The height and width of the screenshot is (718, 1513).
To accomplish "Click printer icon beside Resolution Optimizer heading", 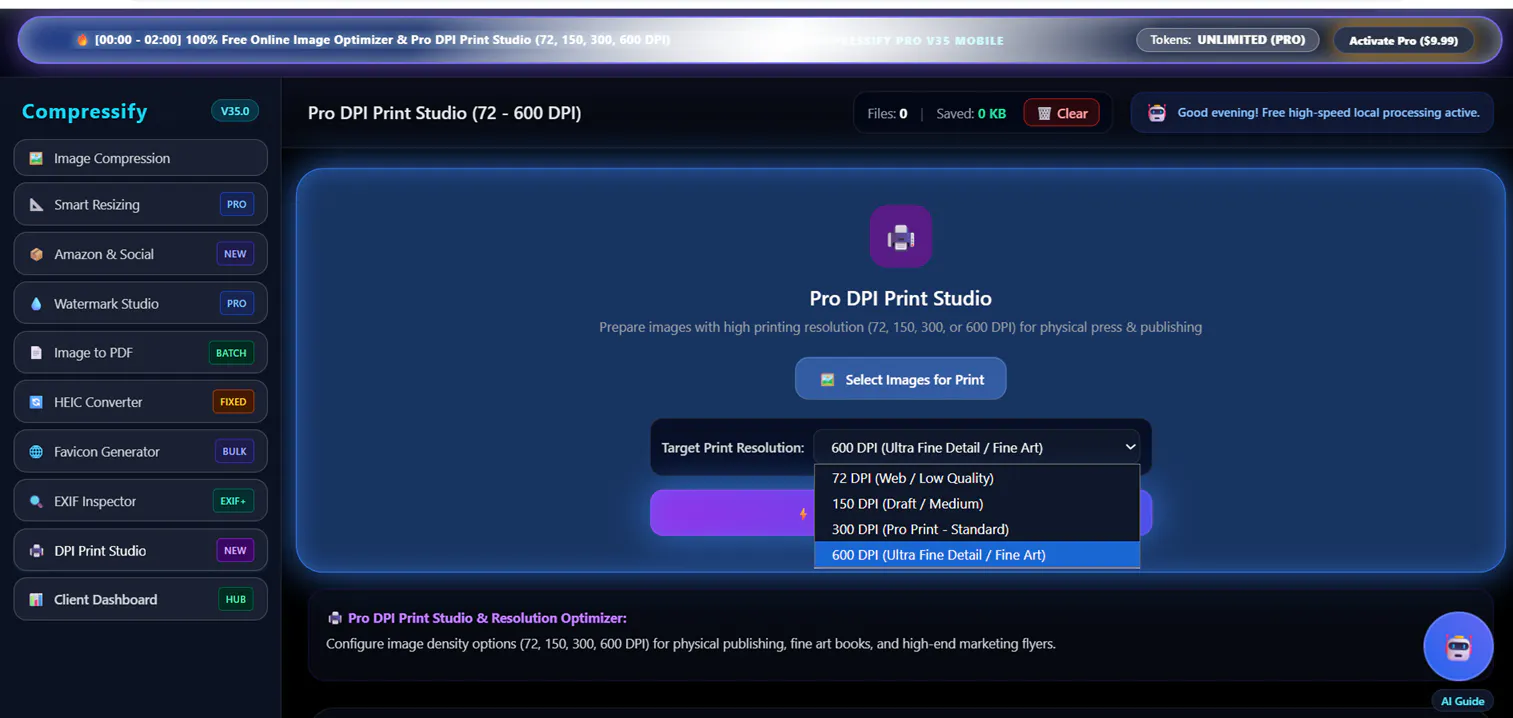I will point(335,619).
